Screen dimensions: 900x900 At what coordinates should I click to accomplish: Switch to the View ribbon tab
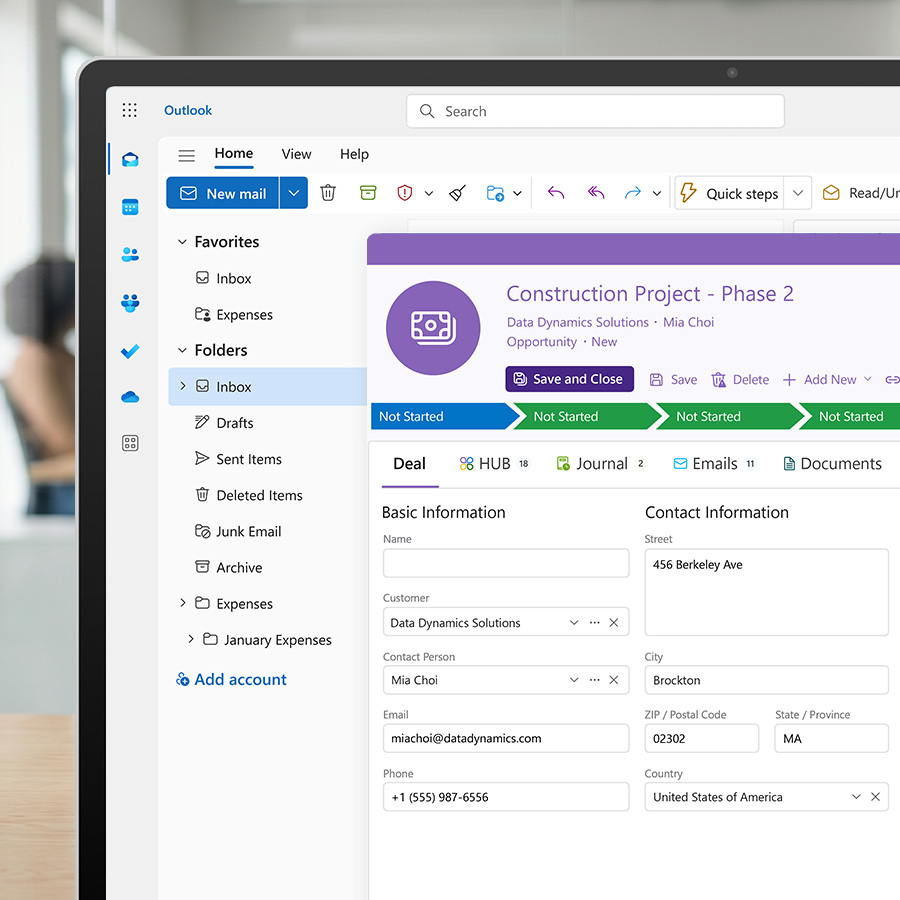(x=296, y=154)
